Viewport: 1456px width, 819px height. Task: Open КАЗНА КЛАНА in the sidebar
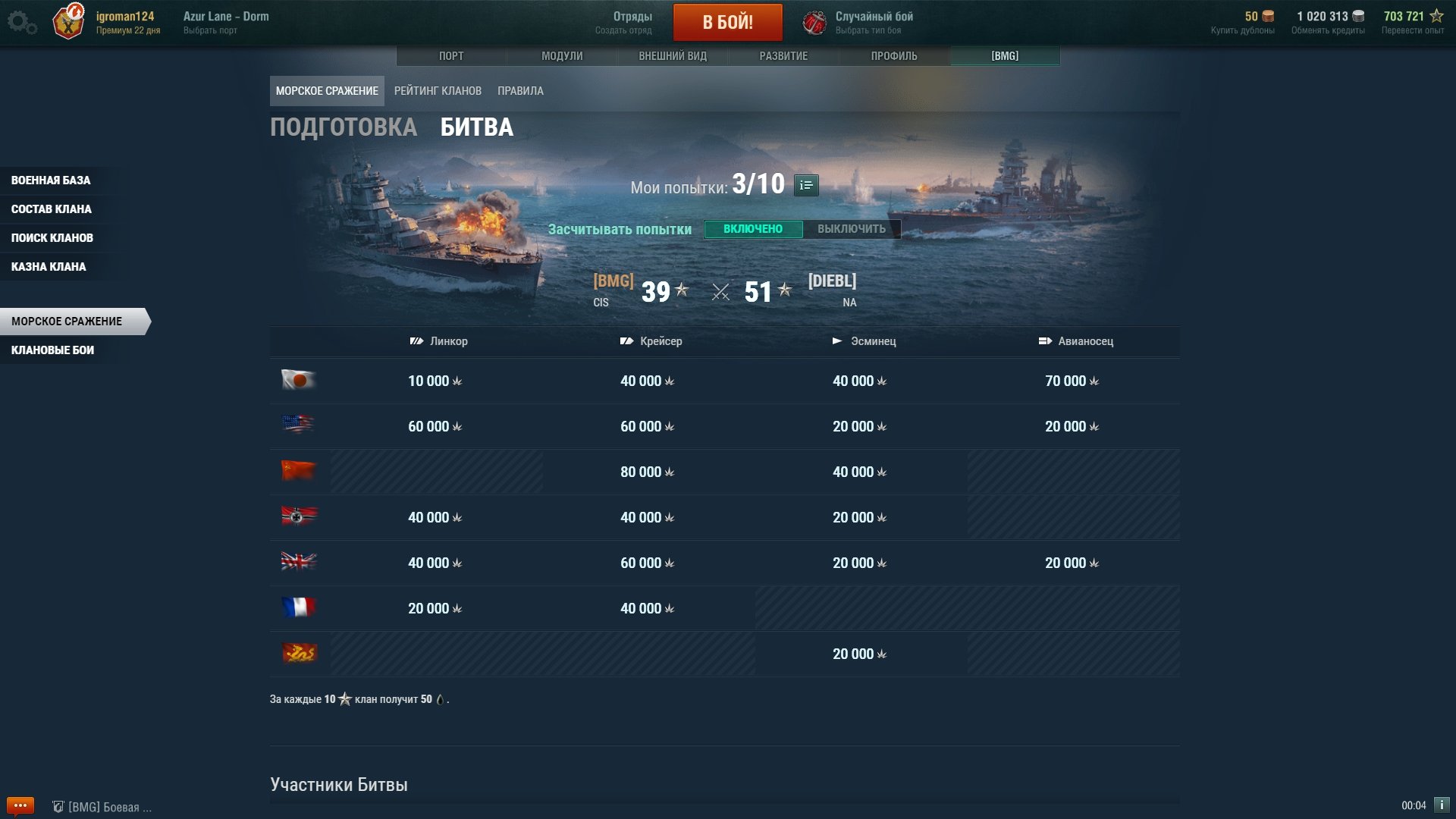(x=49, y=267)
